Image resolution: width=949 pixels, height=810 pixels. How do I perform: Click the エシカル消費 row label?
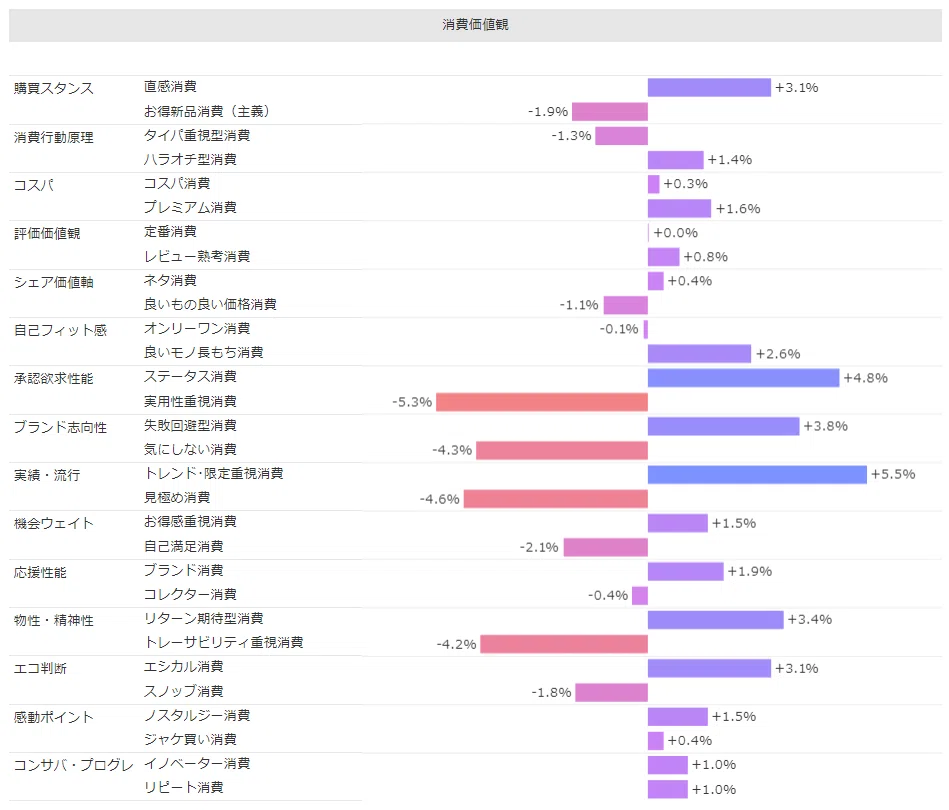coord(183,667)
